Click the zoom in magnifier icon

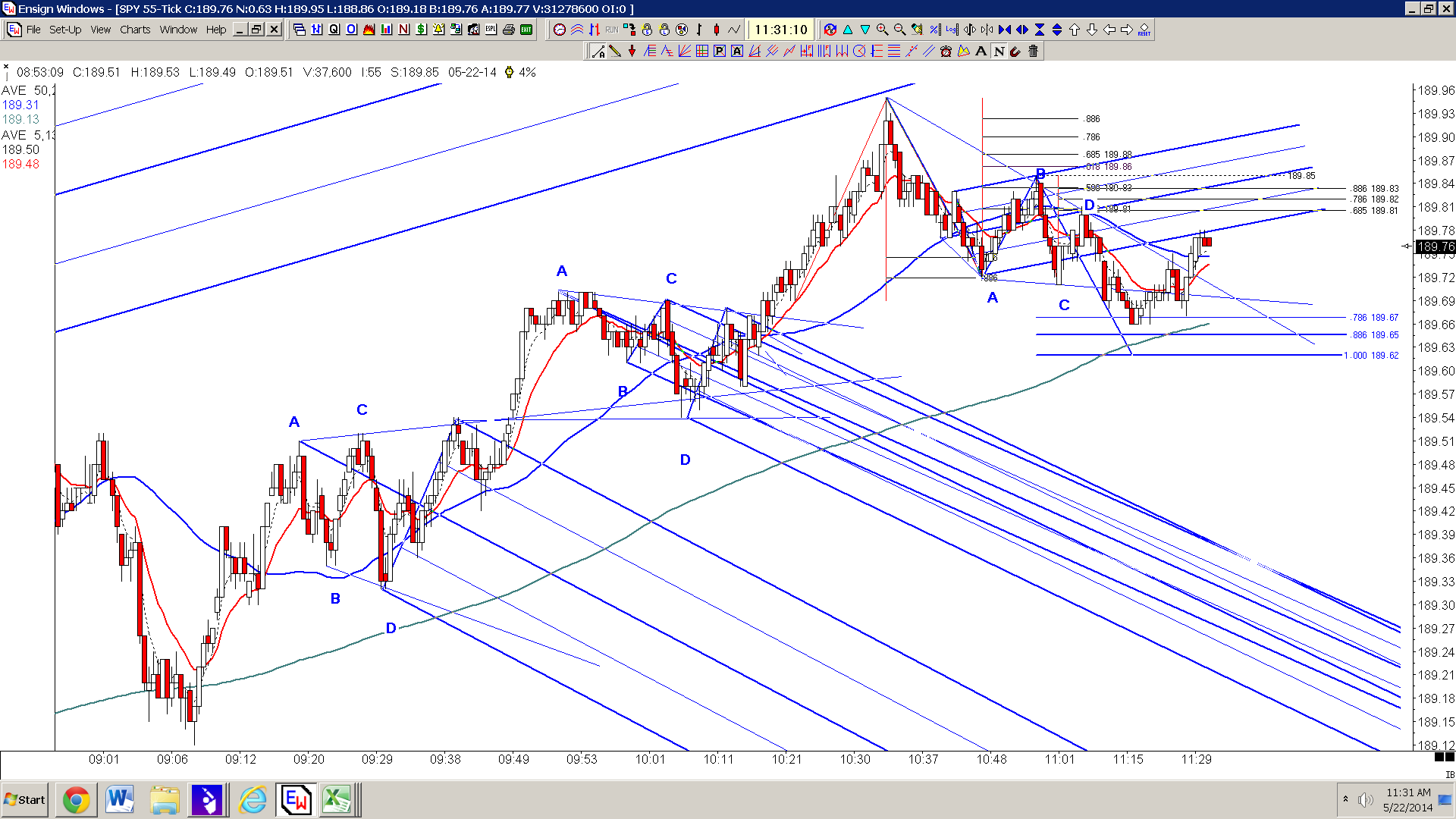[882, 30]
